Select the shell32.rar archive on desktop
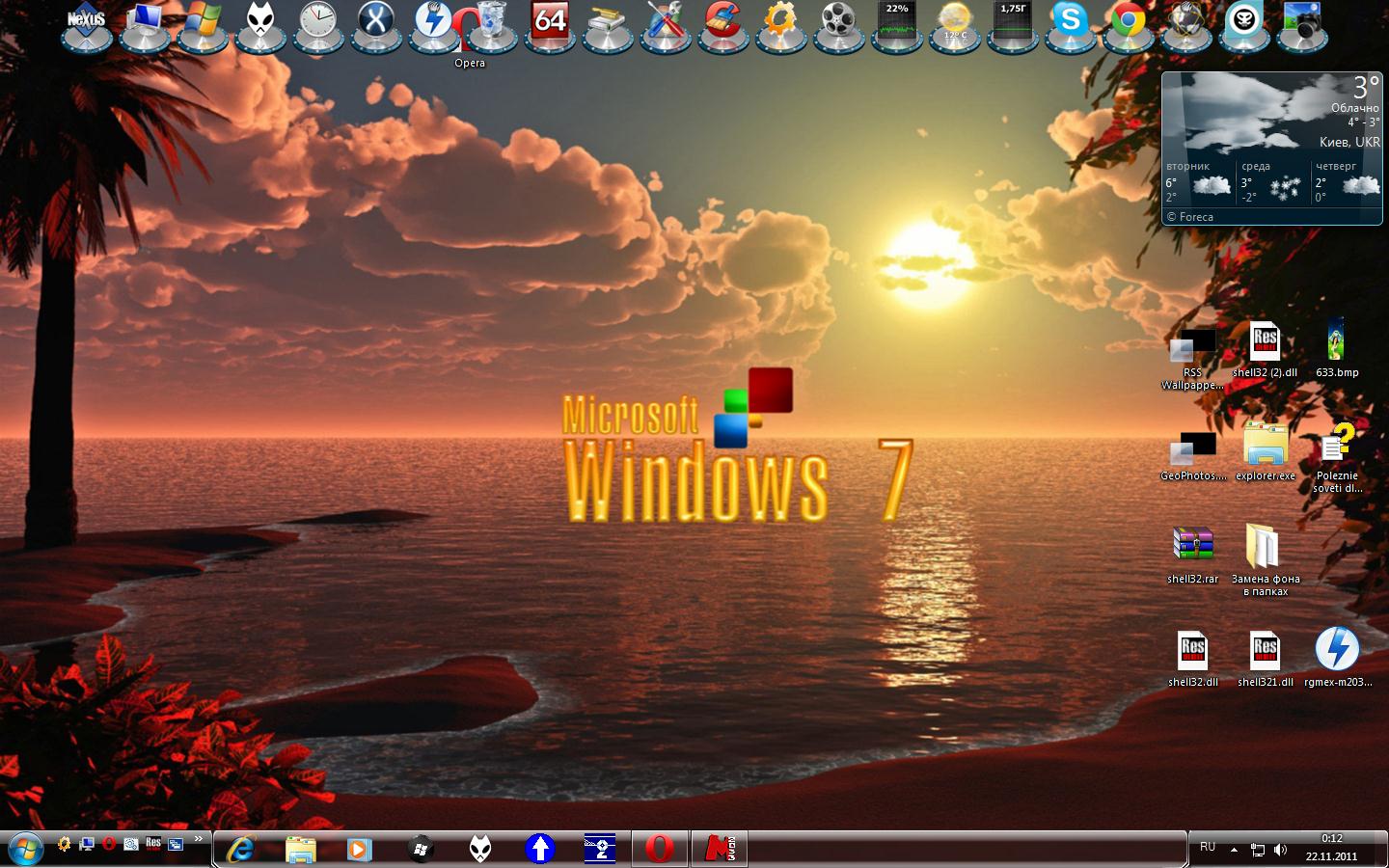This screenshot has height=868, width=1389. (x=1193, y=555)
